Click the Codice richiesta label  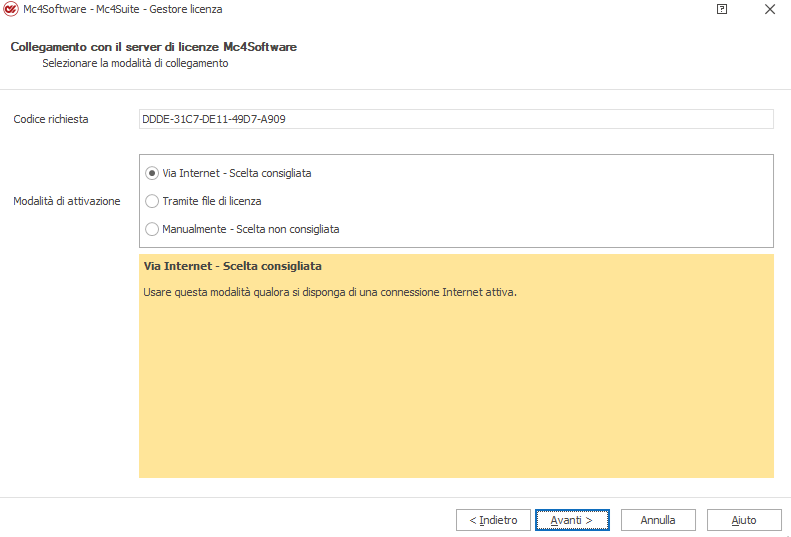(x=51, y=119)
